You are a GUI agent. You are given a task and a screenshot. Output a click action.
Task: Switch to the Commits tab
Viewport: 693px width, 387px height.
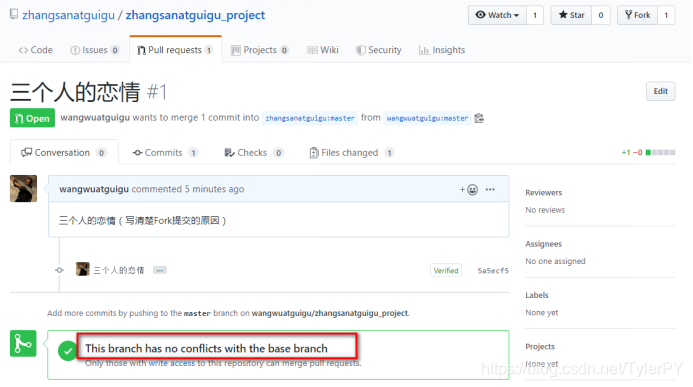165,152
